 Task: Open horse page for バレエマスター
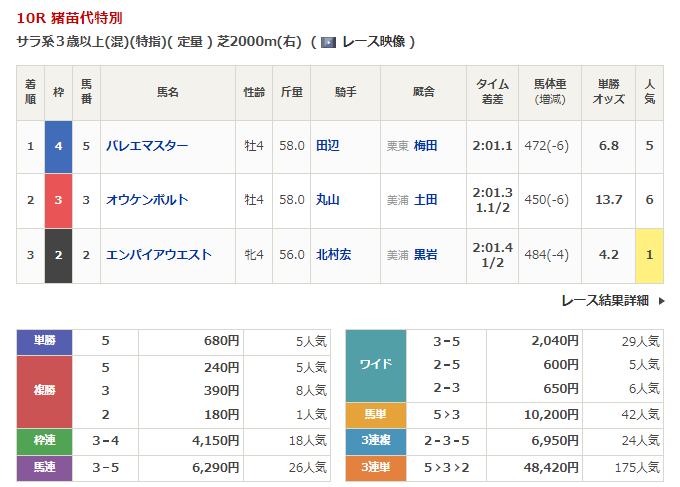[x=147, y=146]
